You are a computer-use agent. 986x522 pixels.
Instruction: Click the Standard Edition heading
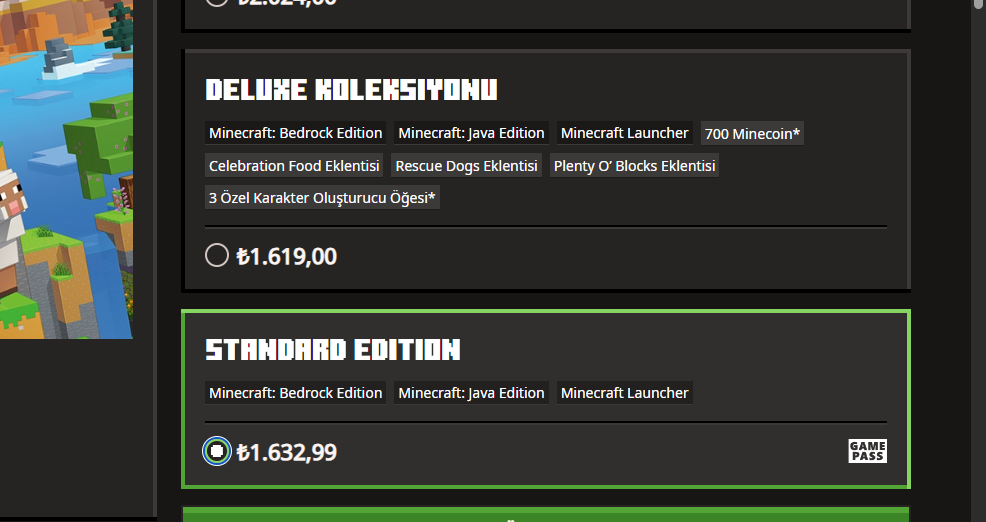(x=333, y=350)
